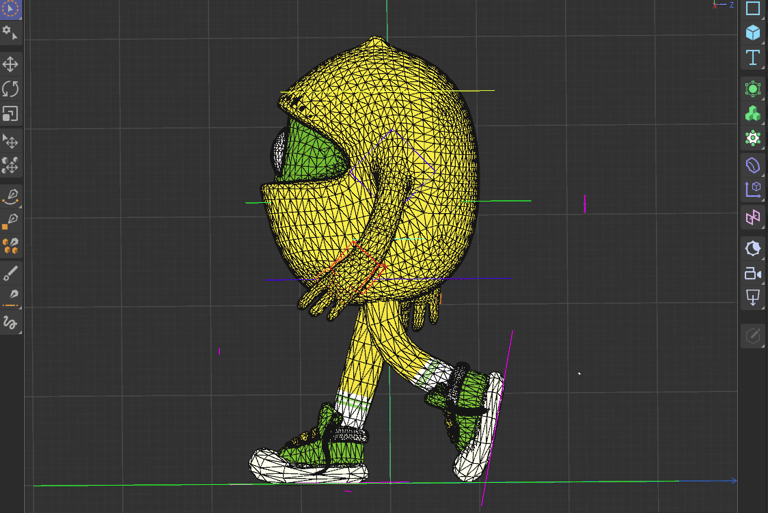Open the light object sun icon
Screen dimensions: 768x513
[x=753, y=248]
